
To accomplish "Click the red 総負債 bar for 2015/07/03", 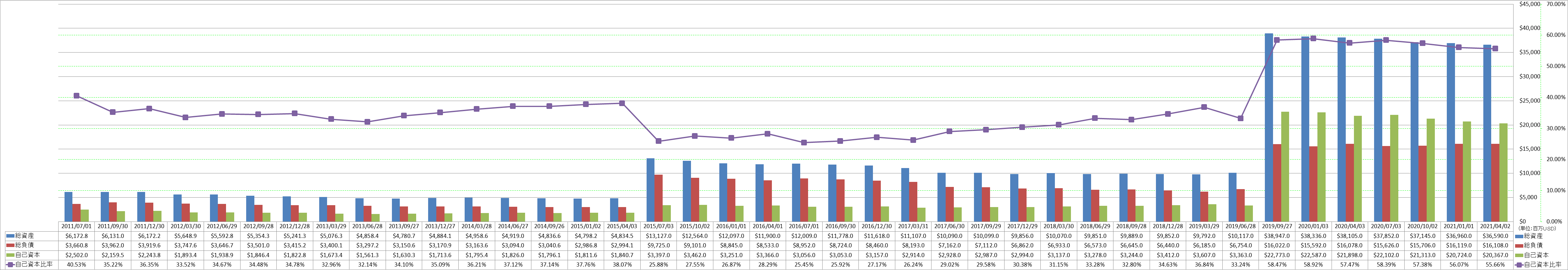I will click(659, 198).
